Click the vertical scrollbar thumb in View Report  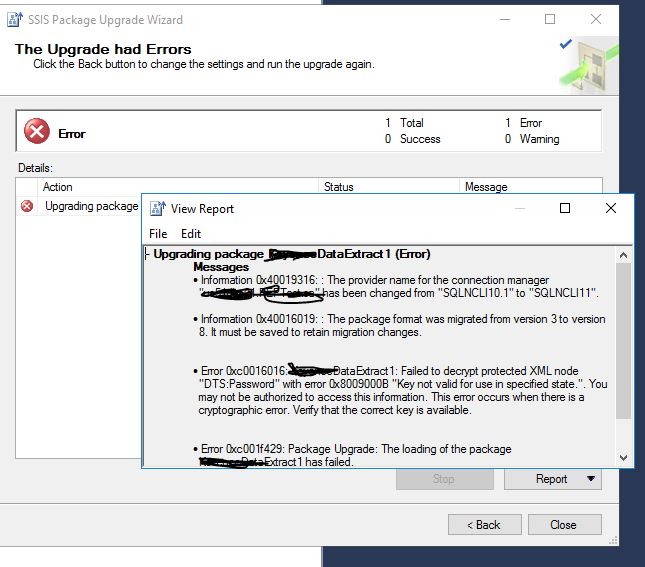coord(623,341)
